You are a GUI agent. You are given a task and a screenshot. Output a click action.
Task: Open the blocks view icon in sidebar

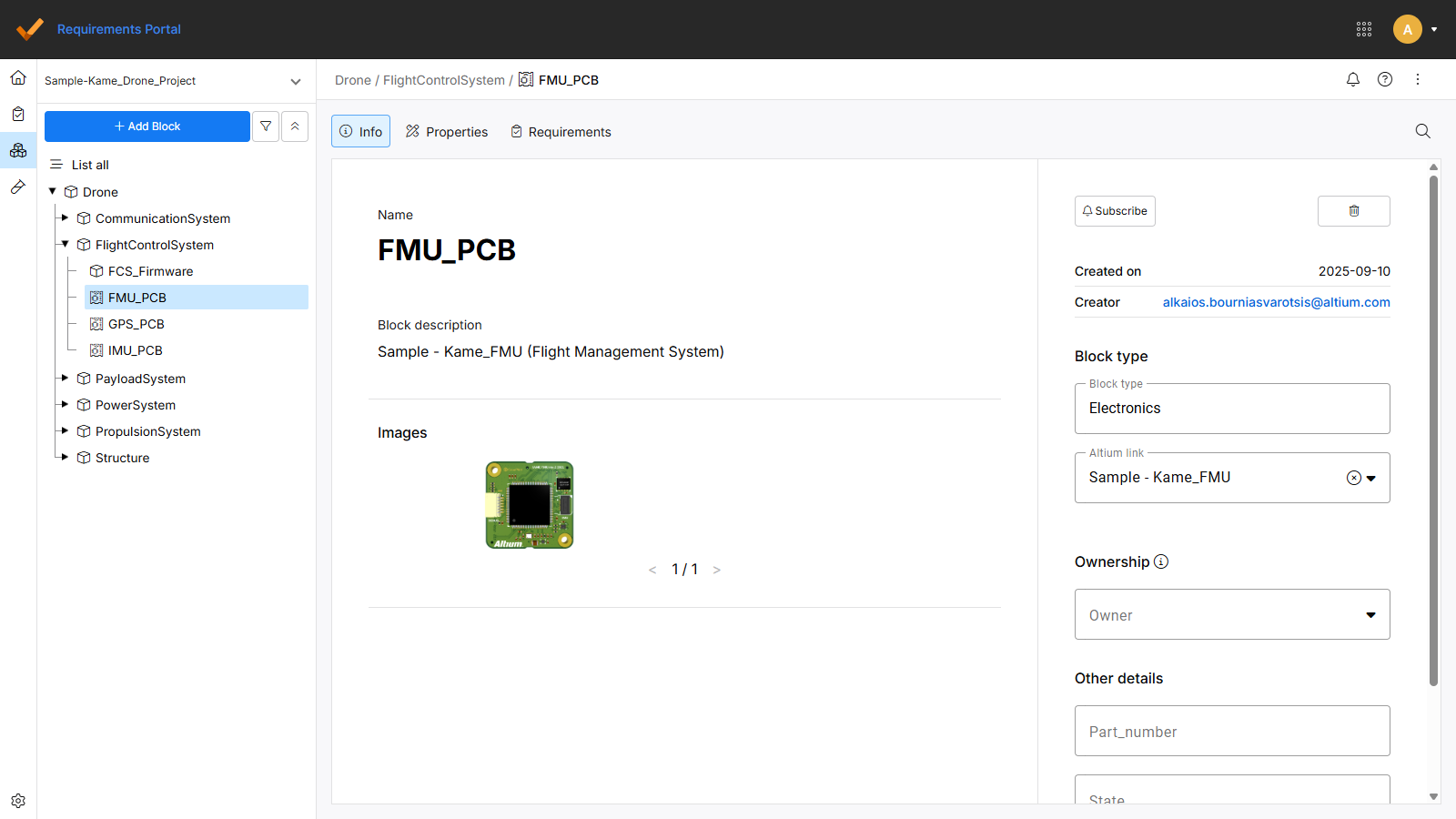[x=18, y=150]
